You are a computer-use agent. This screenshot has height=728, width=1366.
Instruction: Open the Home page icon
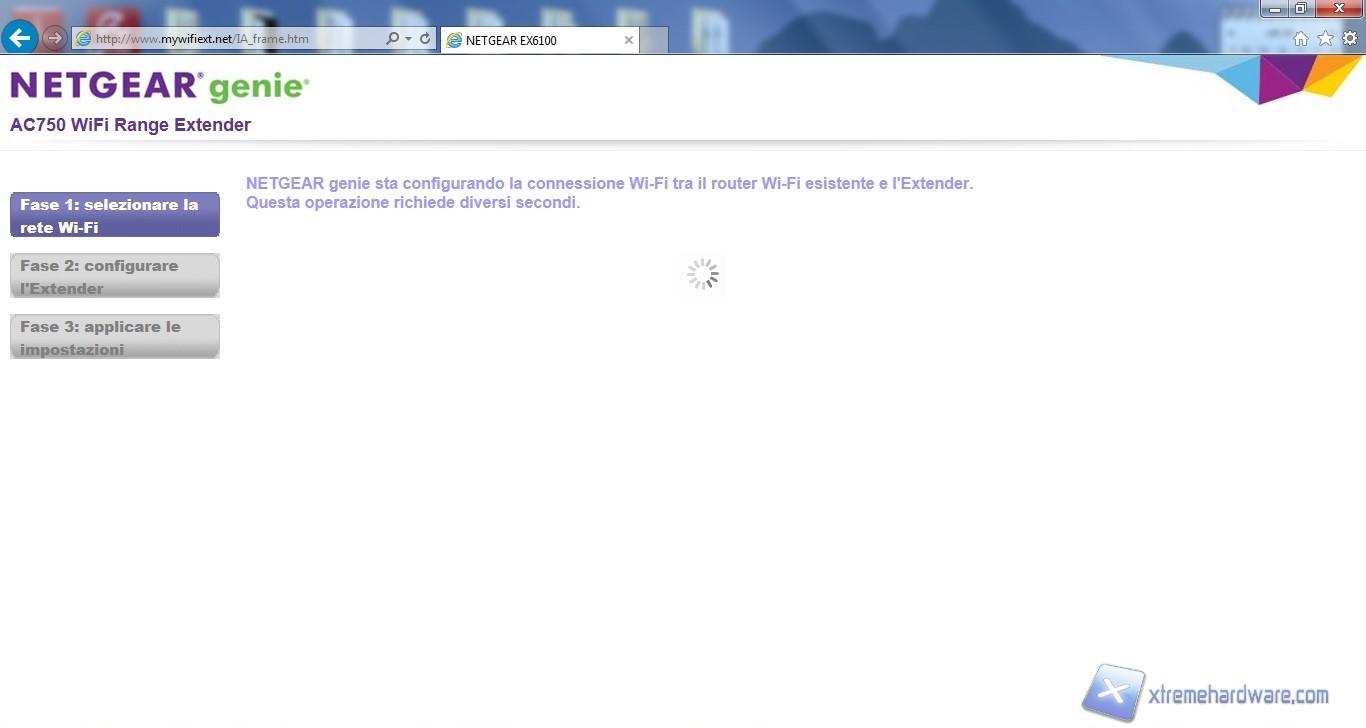[x=1301, y=39]
